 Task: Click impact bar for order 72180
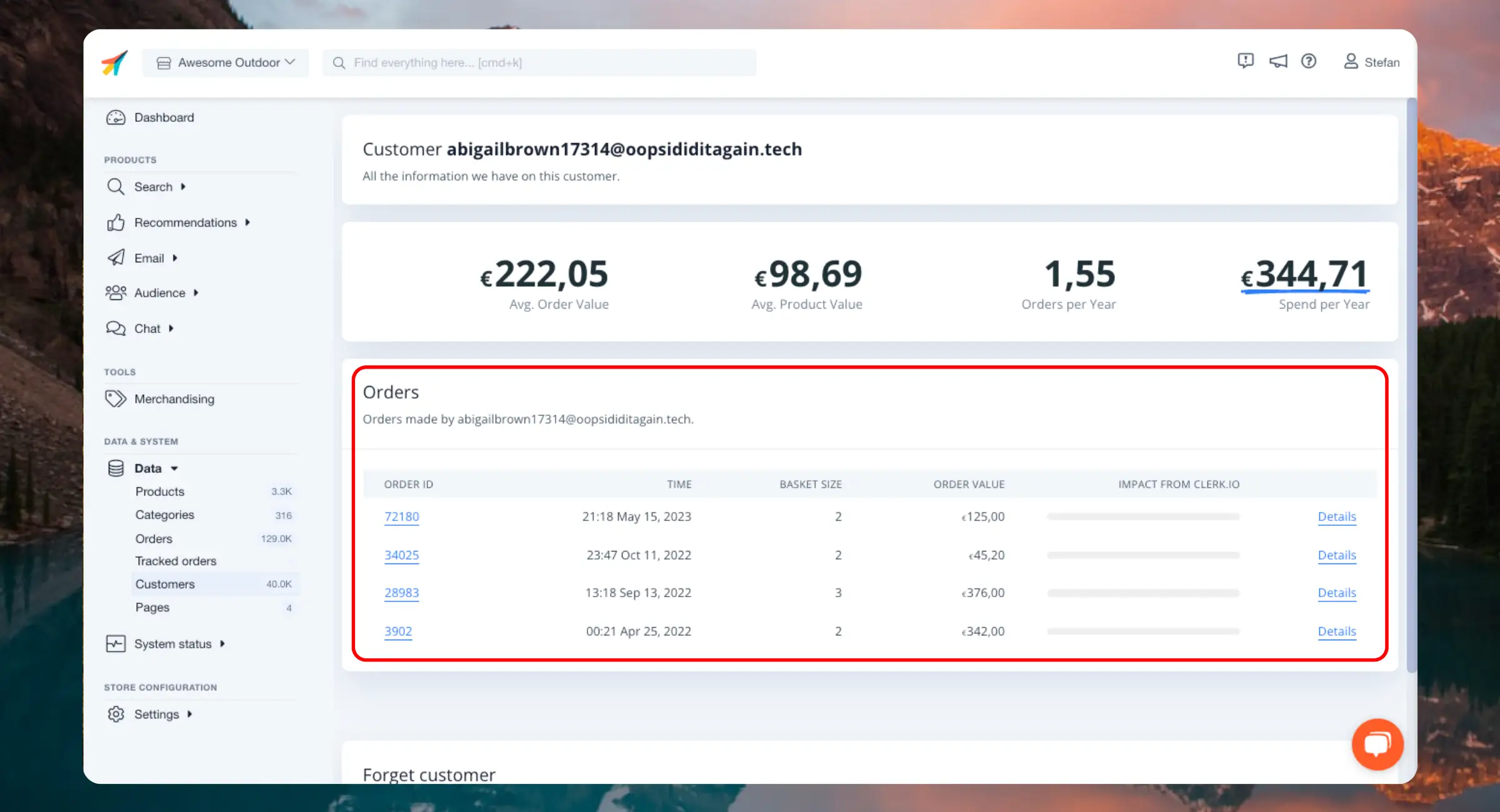click(1143, 517)
